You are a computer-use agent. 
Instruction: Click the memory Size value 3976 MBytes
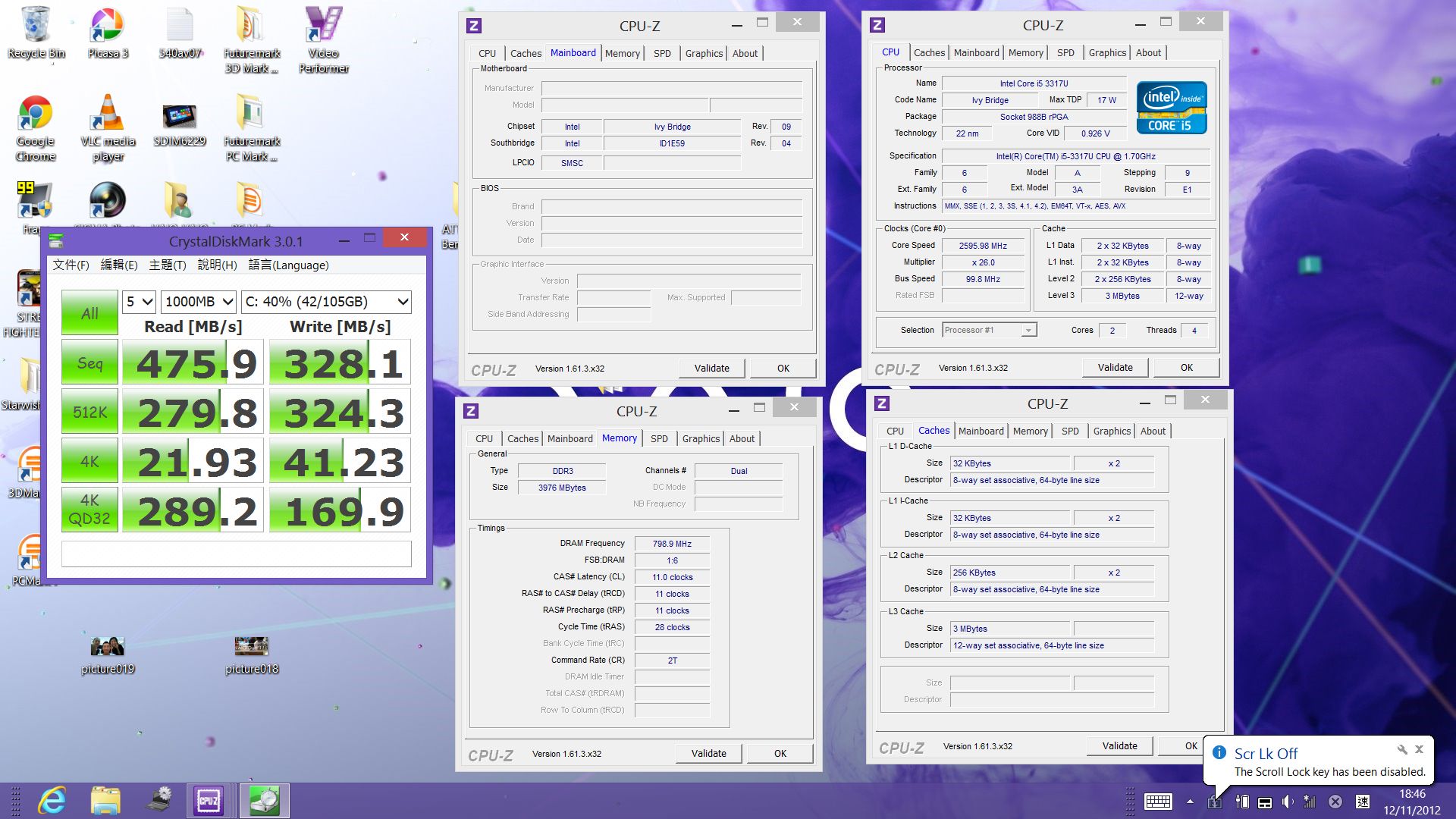(562, 488)
